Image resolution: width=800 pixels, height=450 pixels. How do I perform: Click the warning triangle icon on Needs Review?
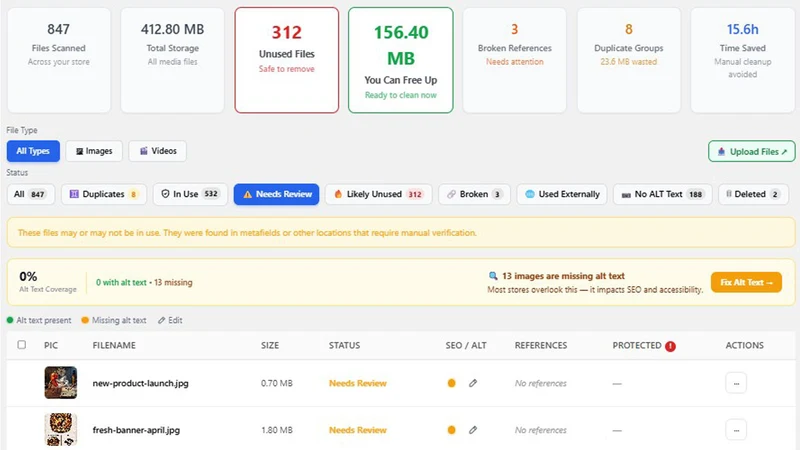(x=247, y=194)
